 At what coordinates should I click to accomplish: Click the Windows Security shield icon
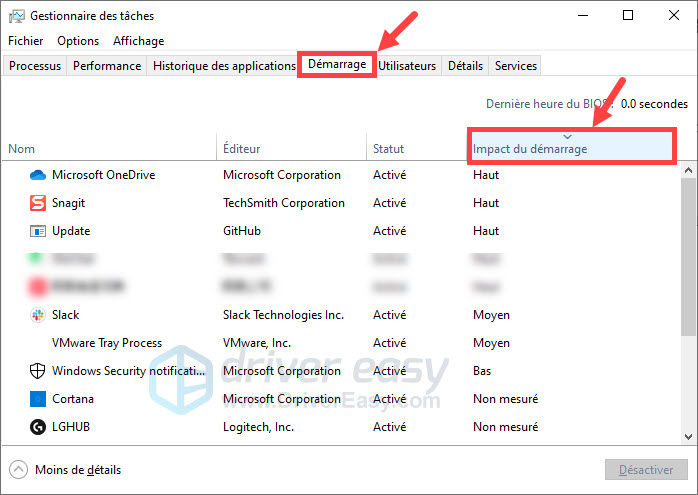point(38,371)
